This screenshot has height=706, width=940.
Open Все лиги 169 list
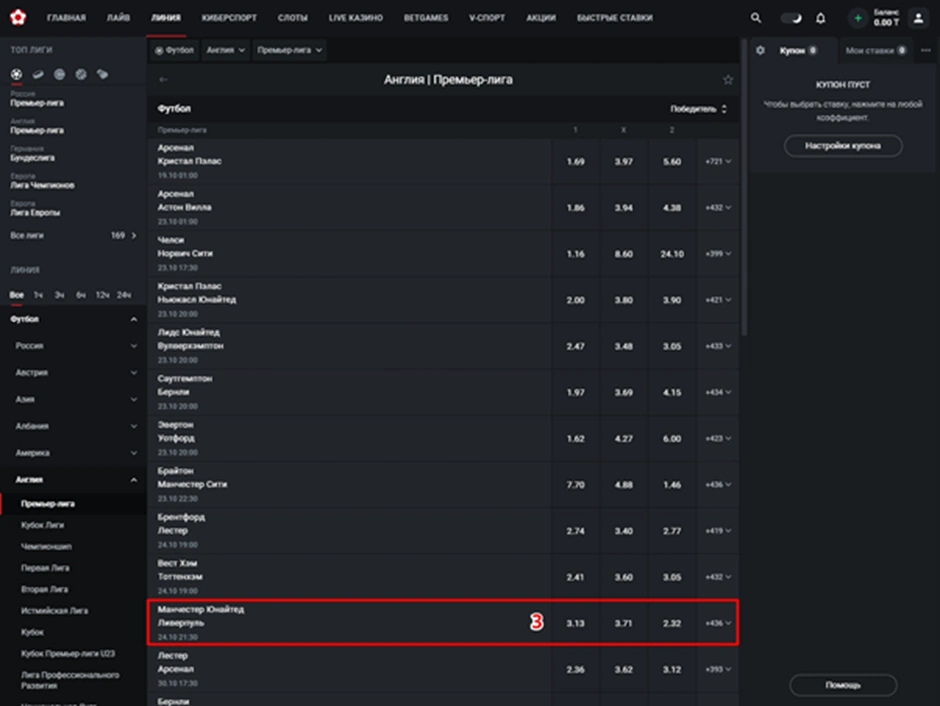click(x=73, y=236)
